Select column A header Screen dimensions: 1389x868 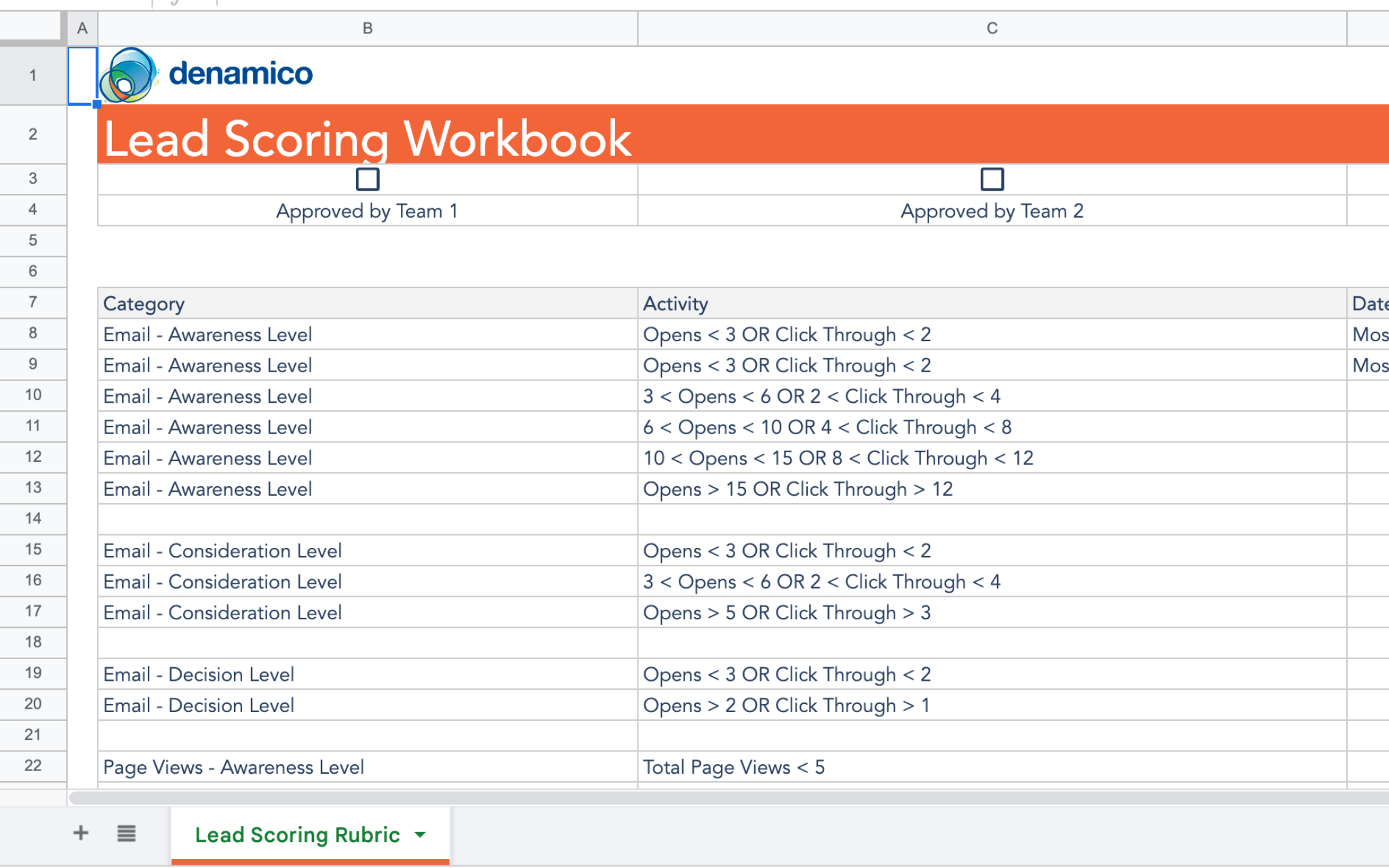pos(83,28)
